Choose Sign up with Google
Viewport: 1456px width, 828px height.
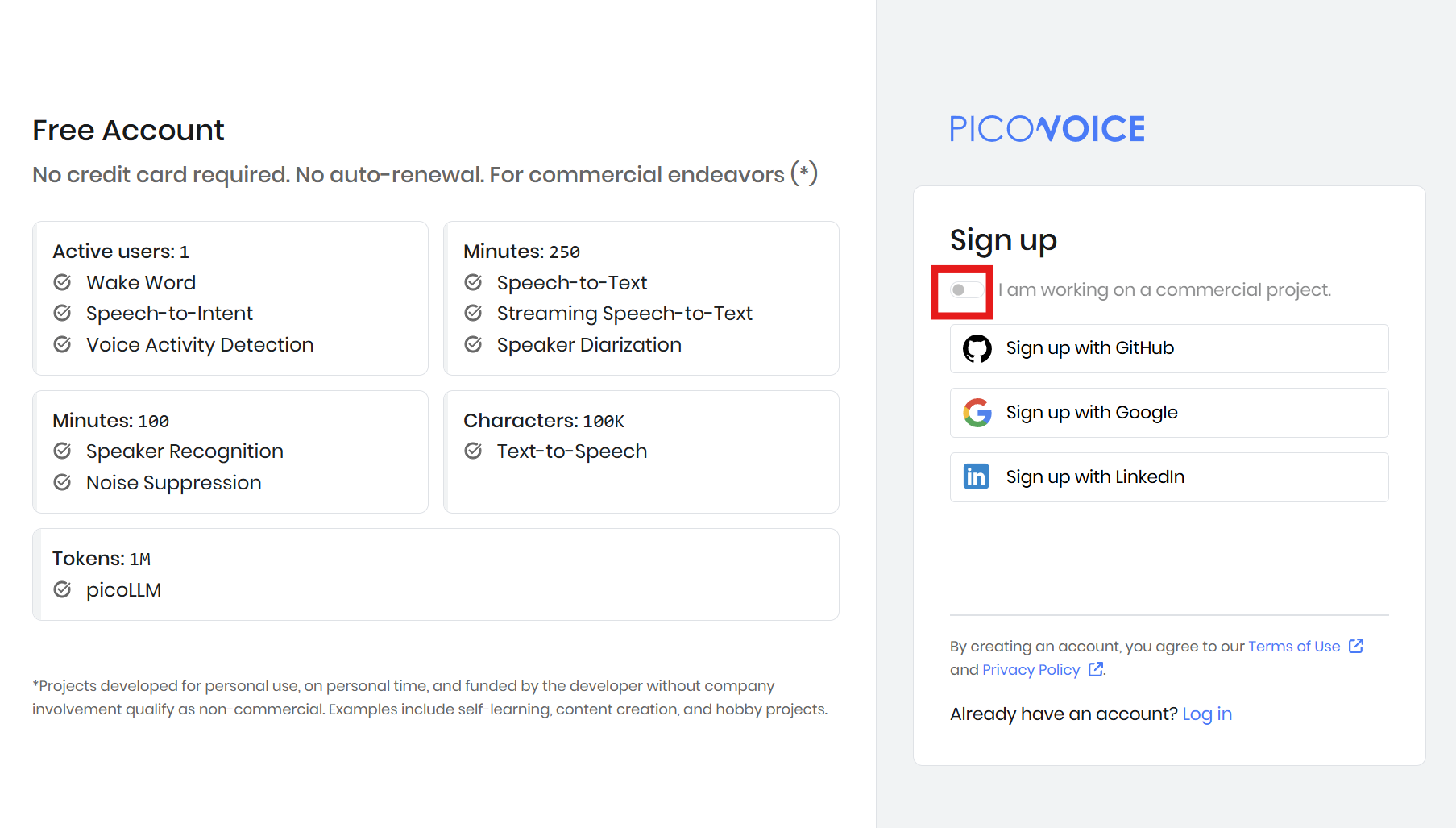click(1168, 413)
